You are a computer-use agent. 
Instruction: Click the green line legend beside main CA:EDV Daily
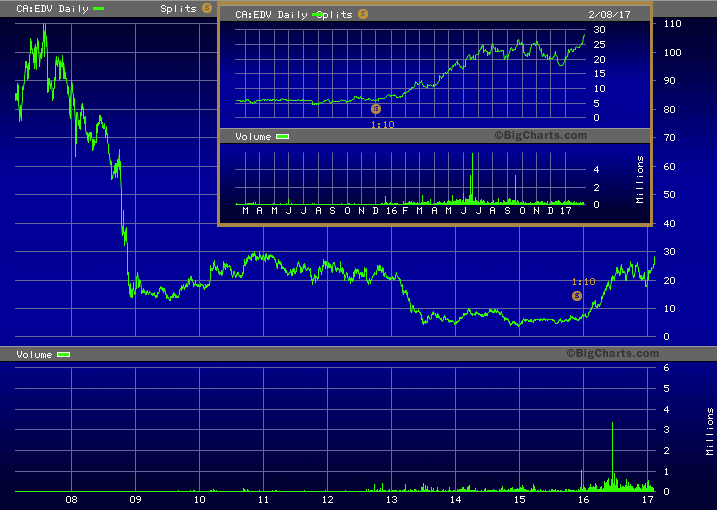click(x=98, y=8)
